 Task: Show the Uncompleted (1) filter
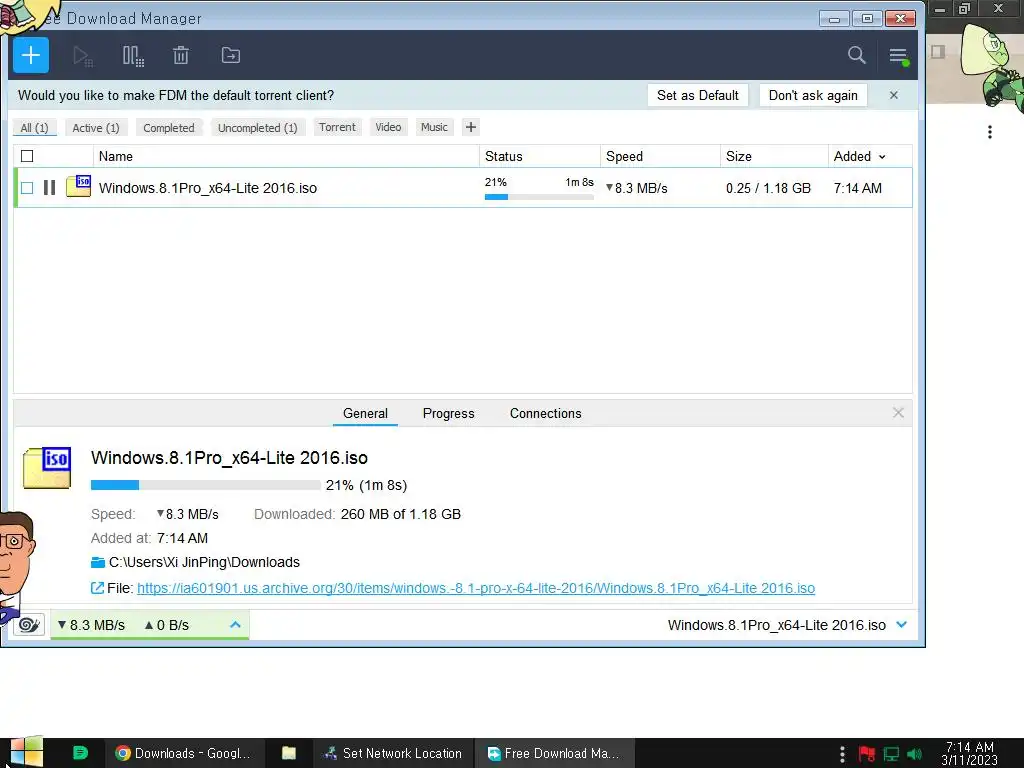click(x=258, y=128)
